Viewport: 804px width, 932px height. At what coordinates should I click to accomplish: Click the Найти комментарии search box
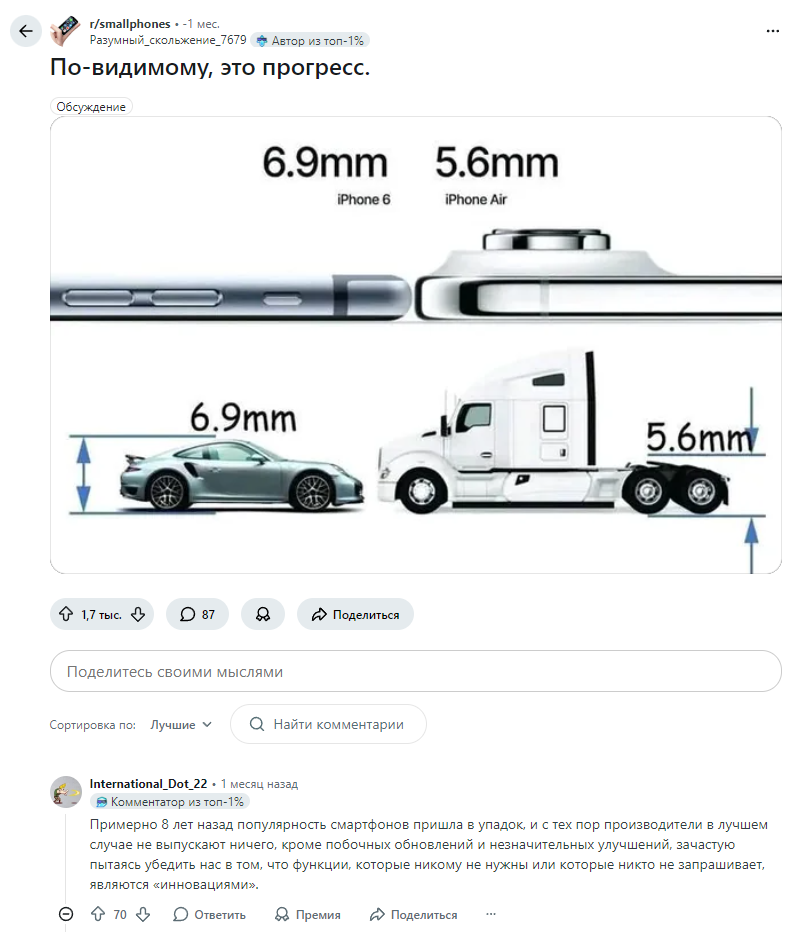(x=328, y=725)
